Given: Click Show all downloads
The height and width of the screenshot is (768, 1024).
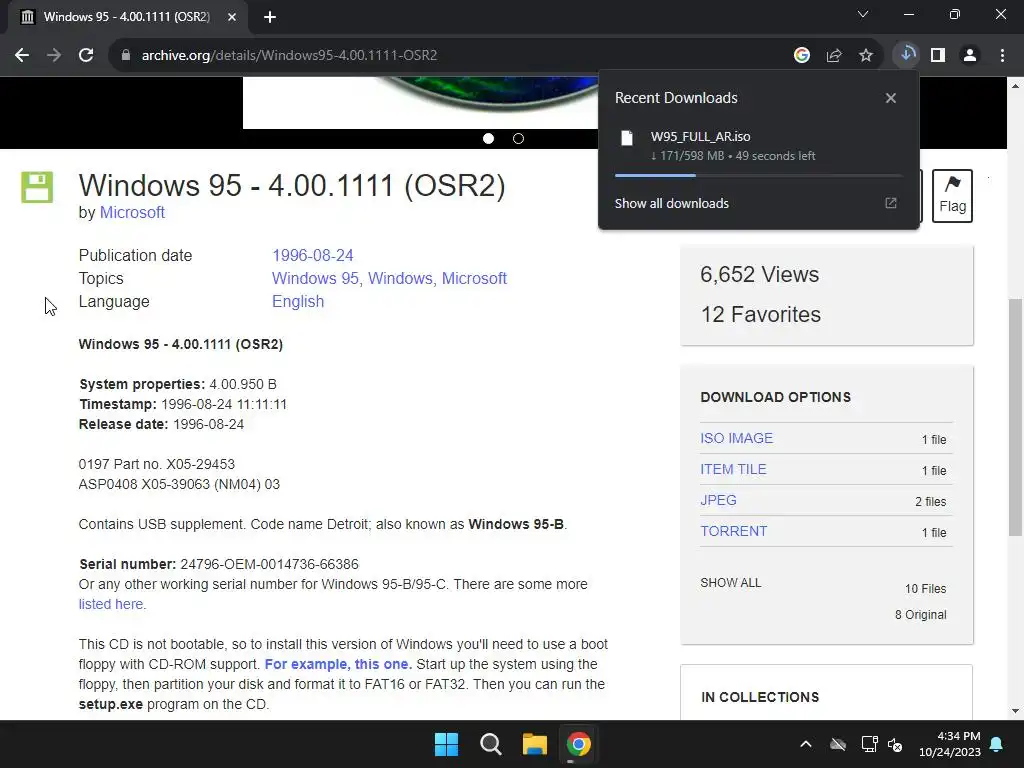Looking at the screenshot, I should [671, 203].
